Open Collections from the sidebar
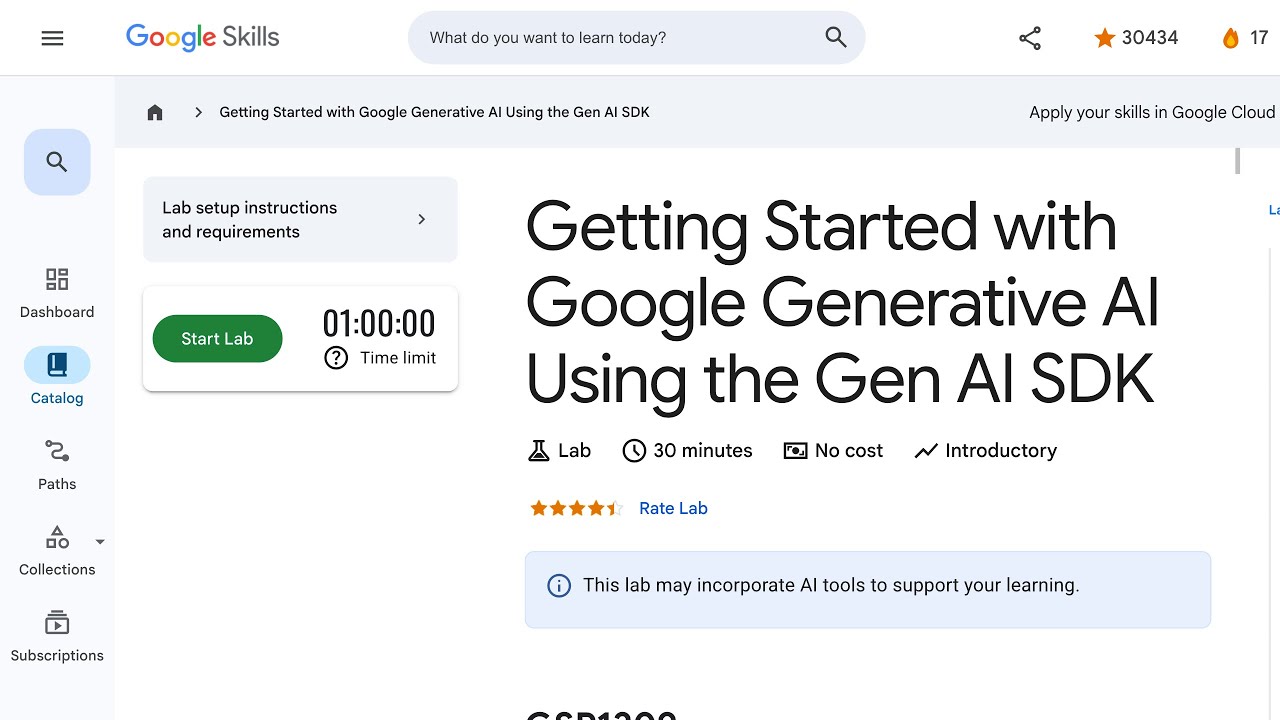This screenshot has height=720, width=1280. click(57, 551)
